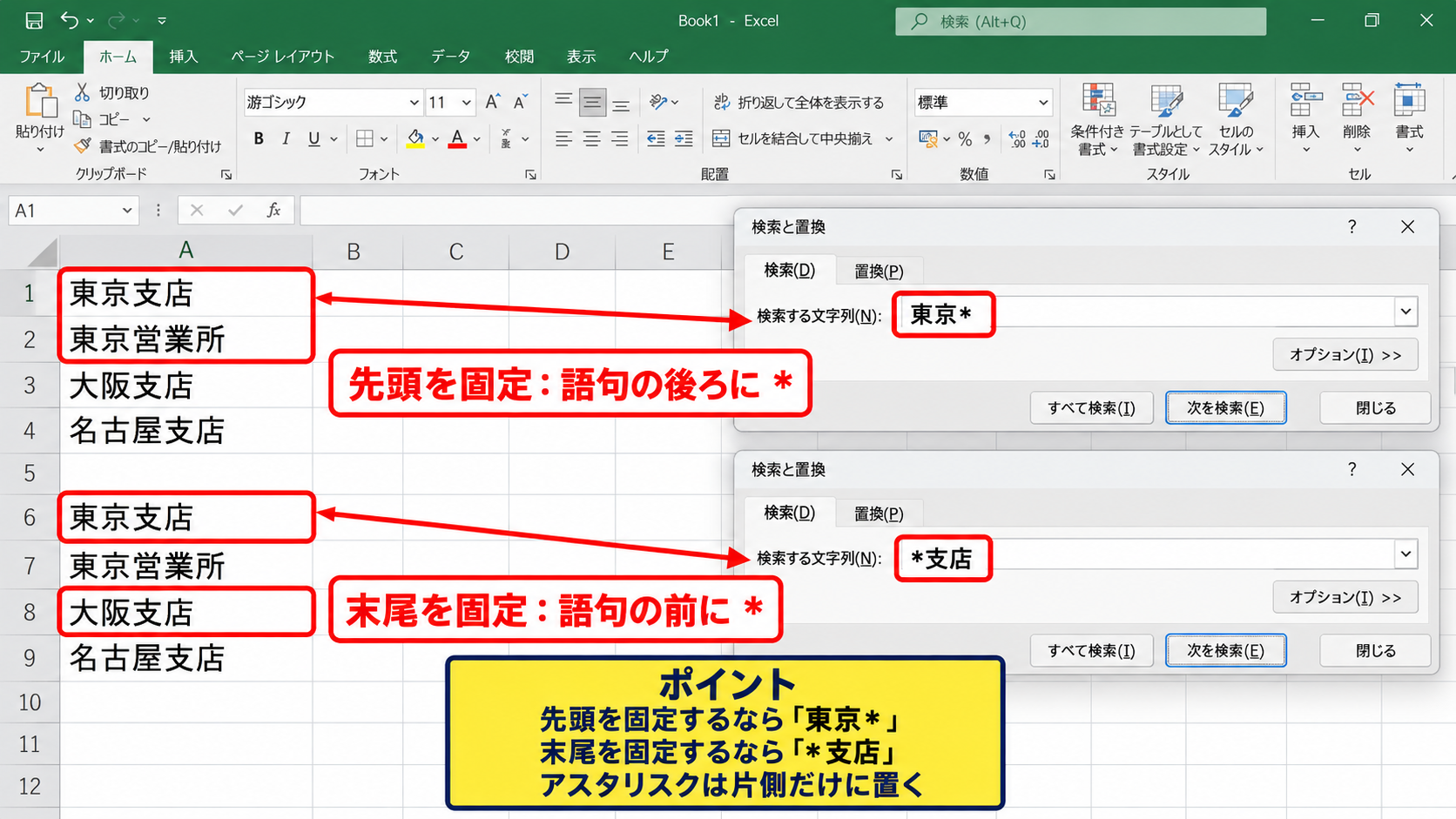Select cell A3 containing 大阪支店
Viewport: 1456px width, 819px height.
pyautogui.click(x=186, y=385)
